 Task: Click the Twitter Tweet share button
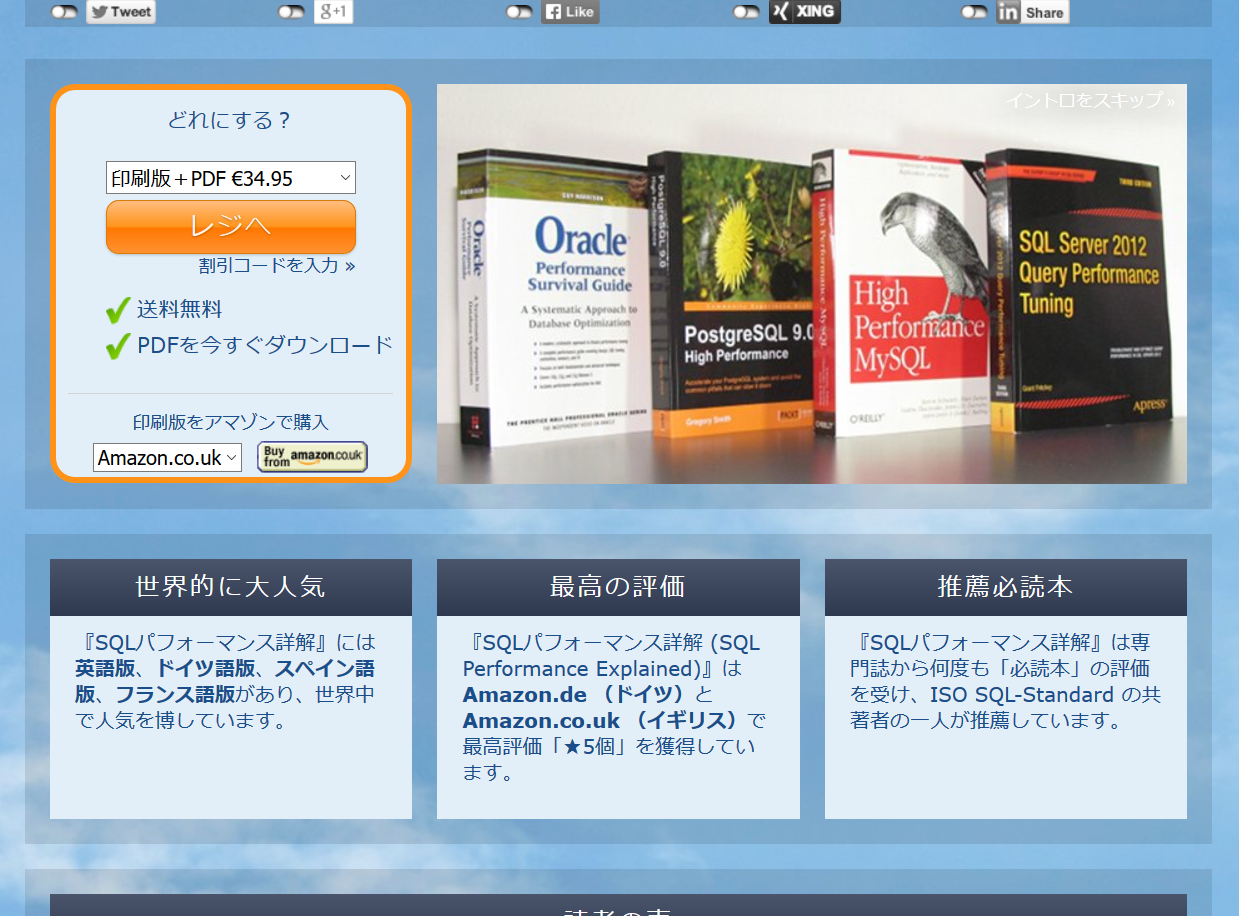pos(121,12)
